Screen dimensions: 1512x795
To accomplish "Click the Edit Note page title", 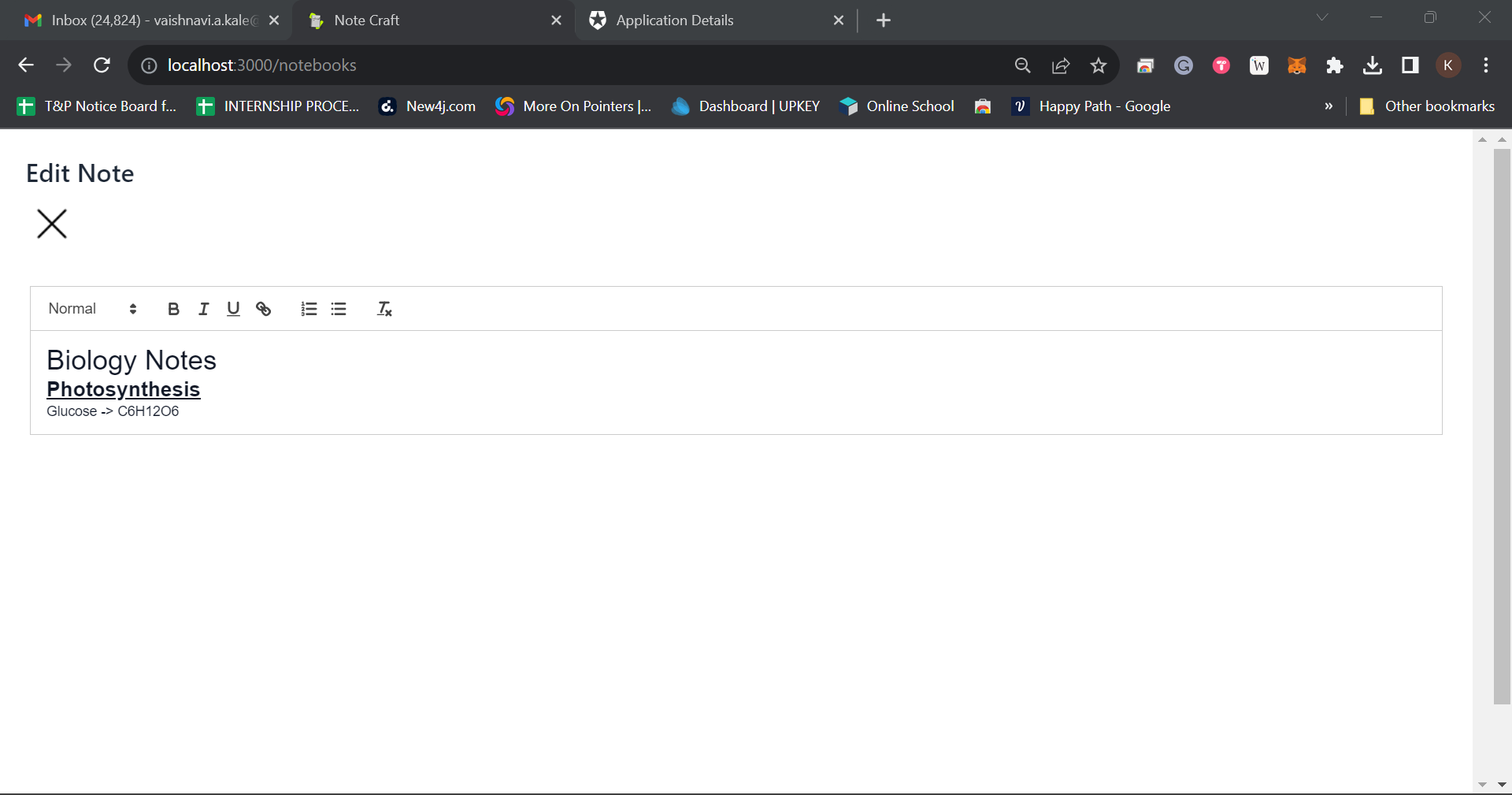I will [x=80, y=173].
